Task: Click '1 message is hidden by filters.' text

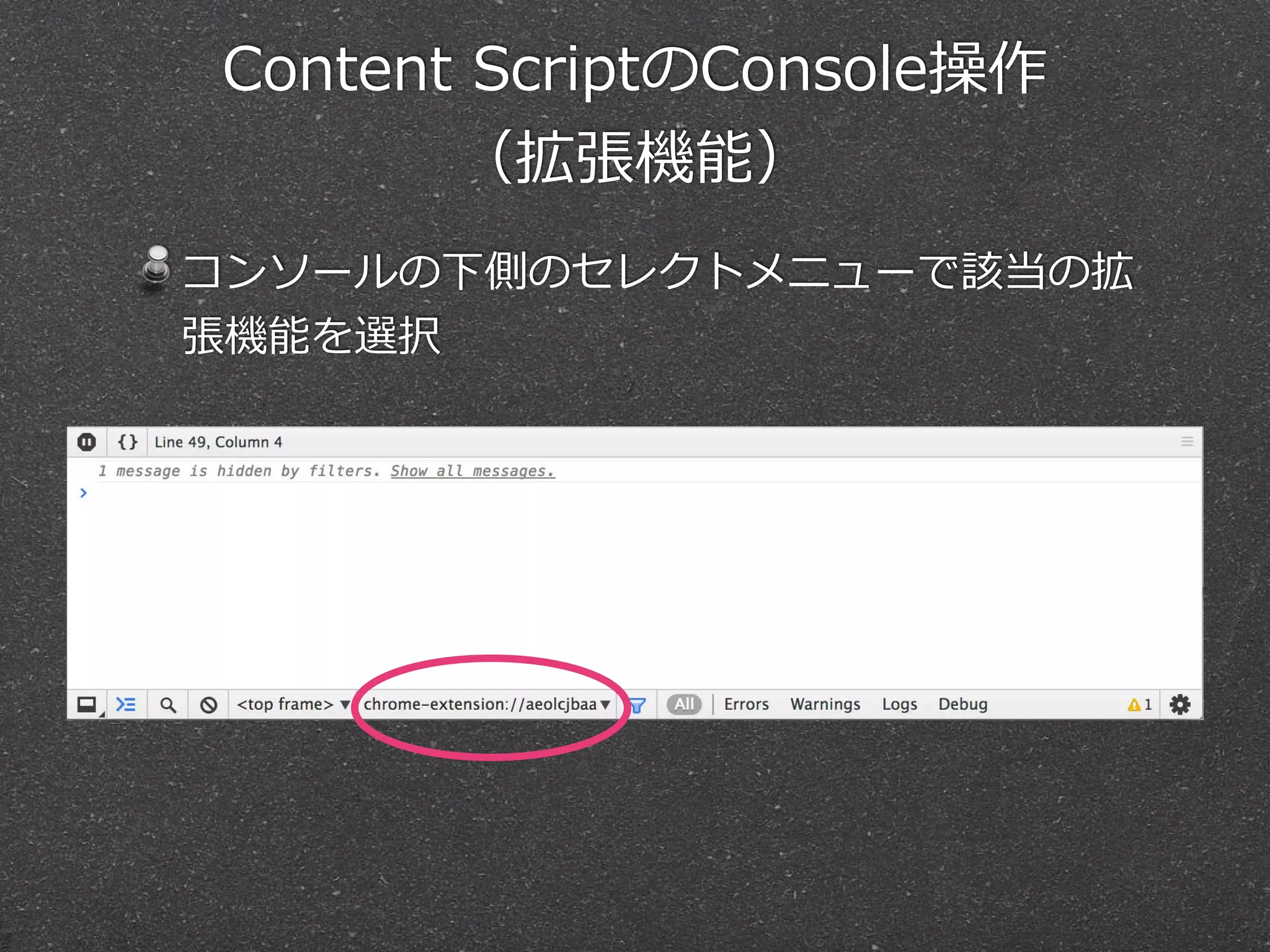Action: click(239, 471)
